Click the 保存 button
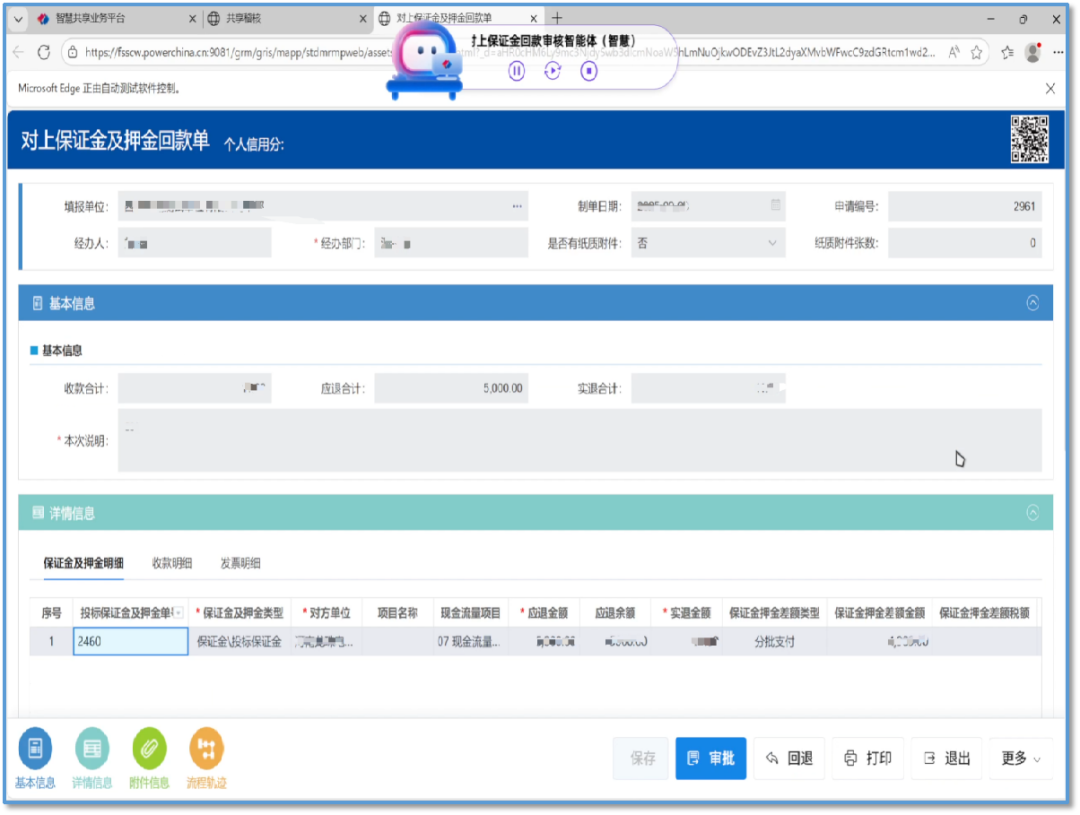The width and height of the screenshot is (1080, 815). [641, 759]
